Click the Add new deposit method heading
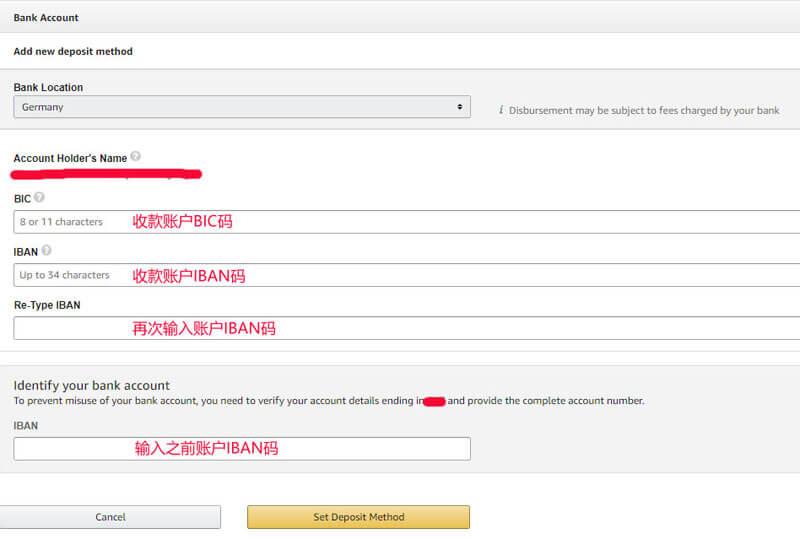The image size is (800, 539). point(73,52)
